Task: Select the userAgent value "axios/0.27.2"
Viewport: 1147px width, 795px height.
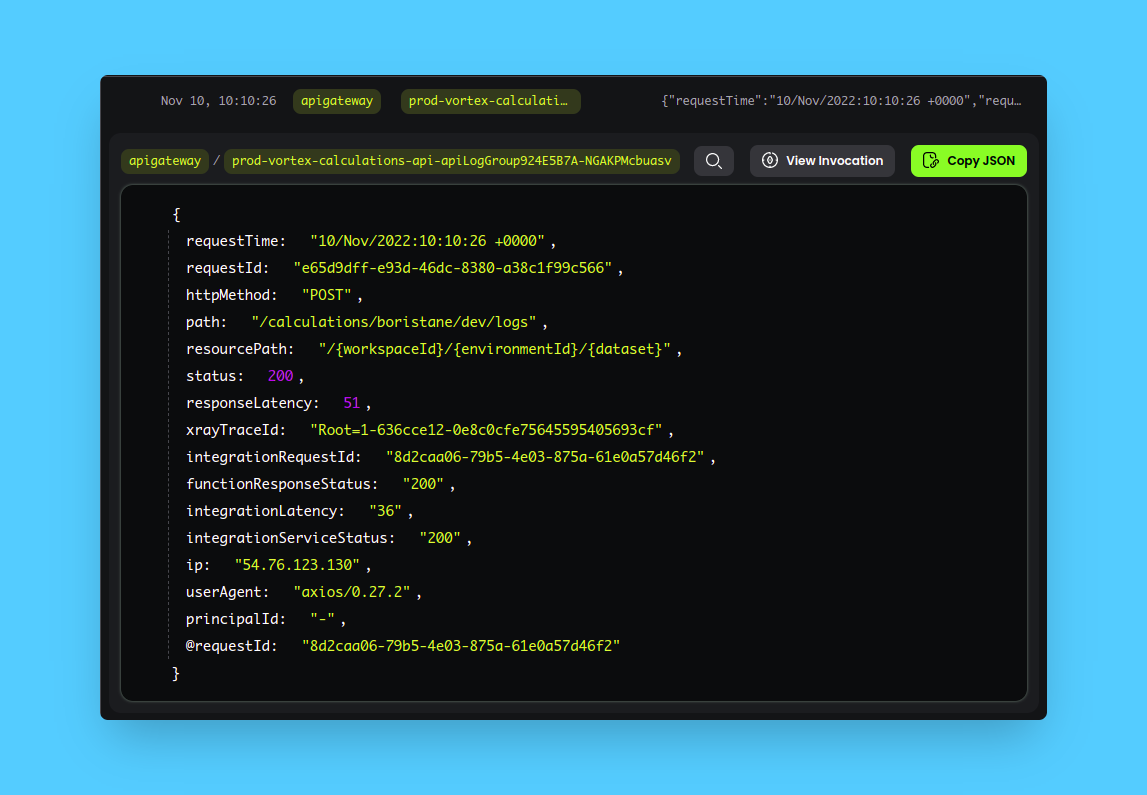Action: 352,592
